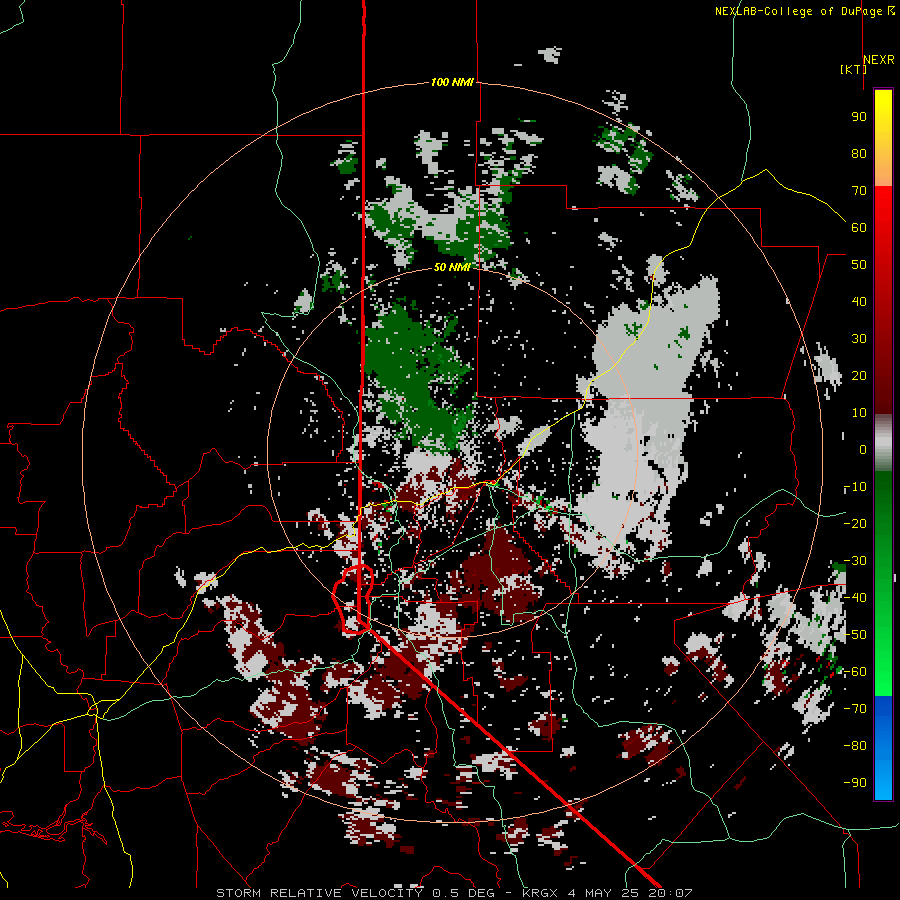
Task: Select the positive 10 scale value
Action: coord(859,413)
